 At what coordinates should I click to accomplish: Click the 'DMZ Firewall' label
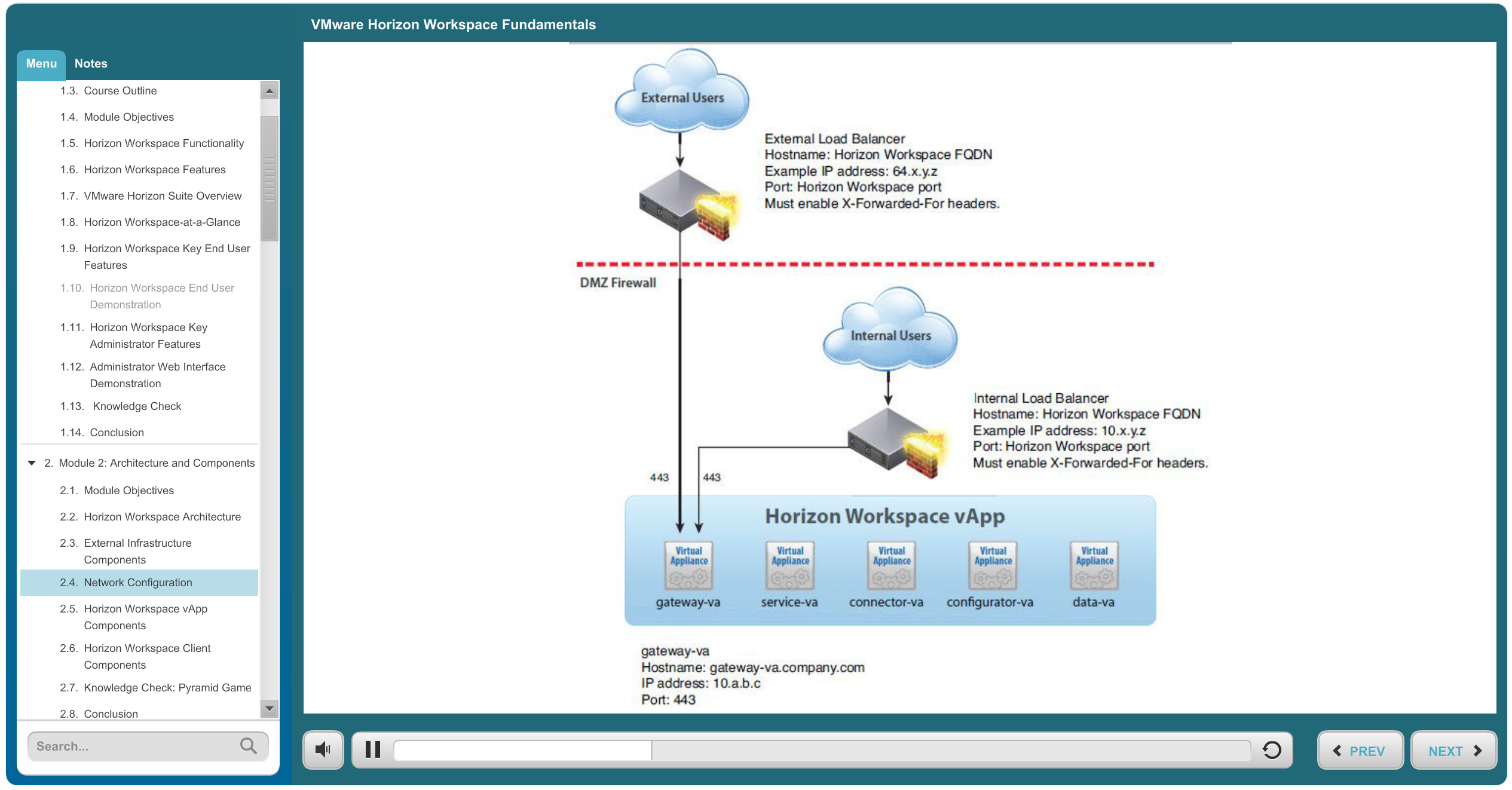pos(618,283)
